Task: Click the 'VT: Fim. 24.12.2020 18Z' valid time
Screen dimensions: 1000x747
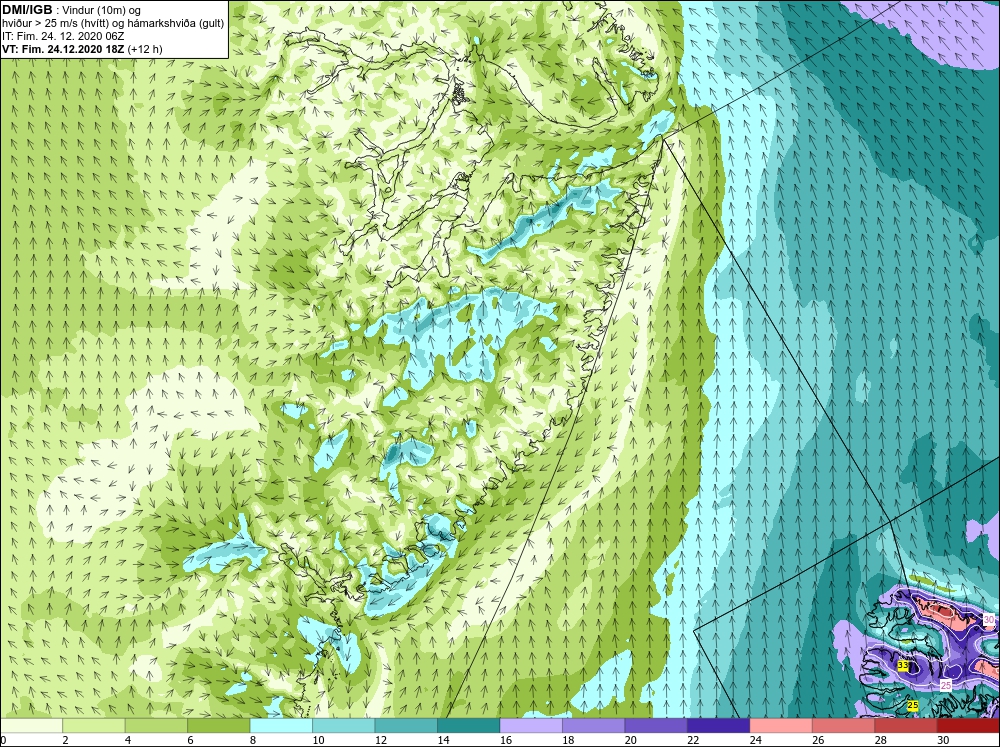Action: click(x=64, y=49)
